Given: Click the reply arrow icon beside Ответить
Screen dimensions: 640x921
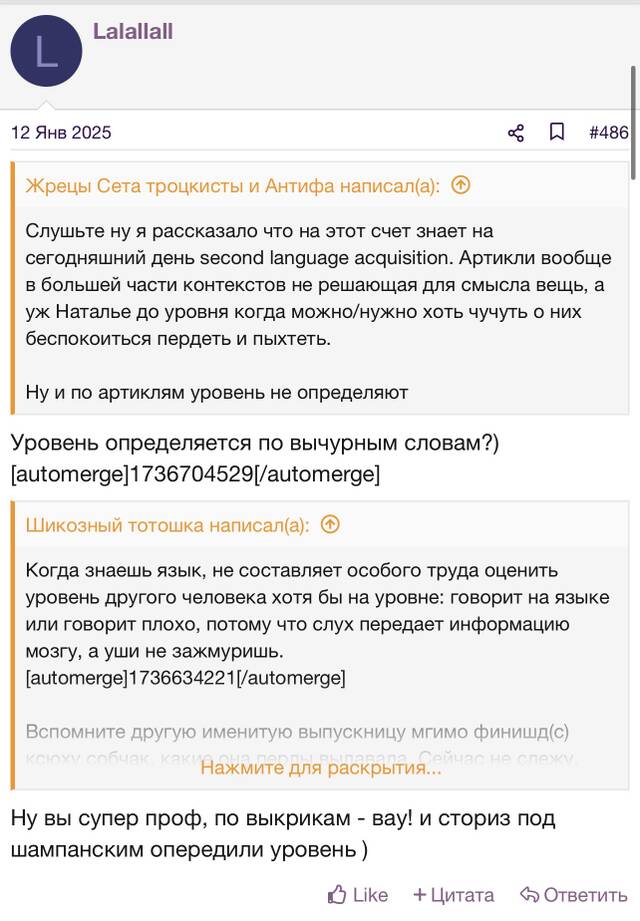Looking at the screenshot, I should pos(529,895).
